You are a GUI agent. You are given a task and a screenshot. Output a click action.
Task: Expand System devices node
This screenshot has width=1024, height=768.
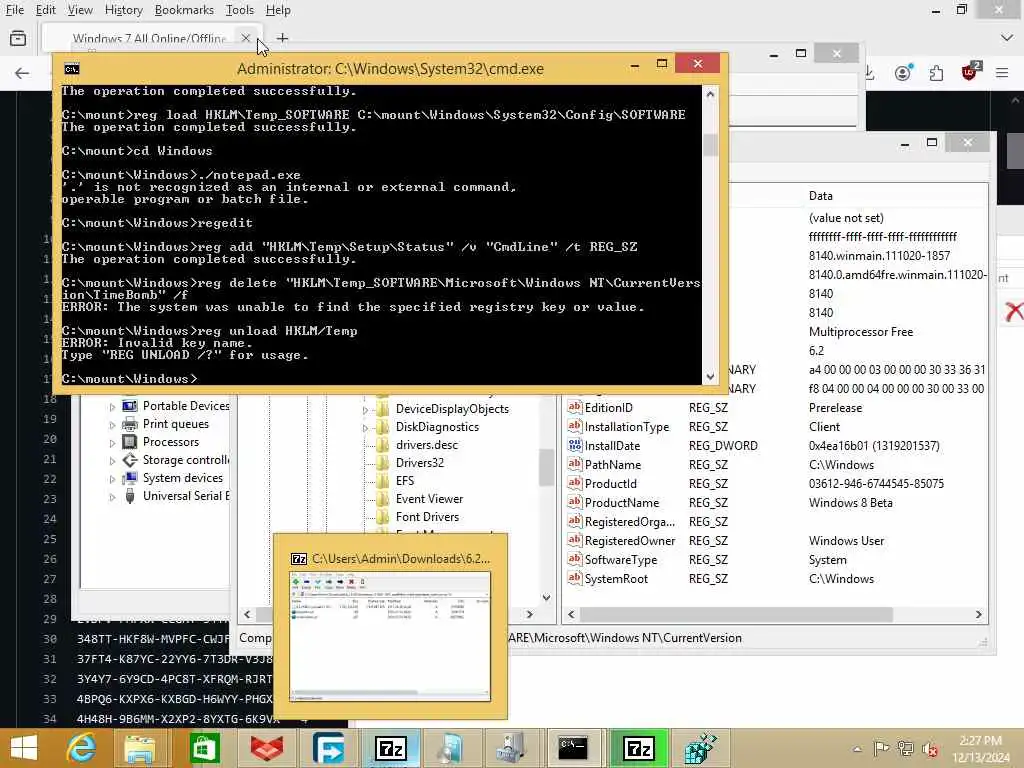tap(112, 479)
